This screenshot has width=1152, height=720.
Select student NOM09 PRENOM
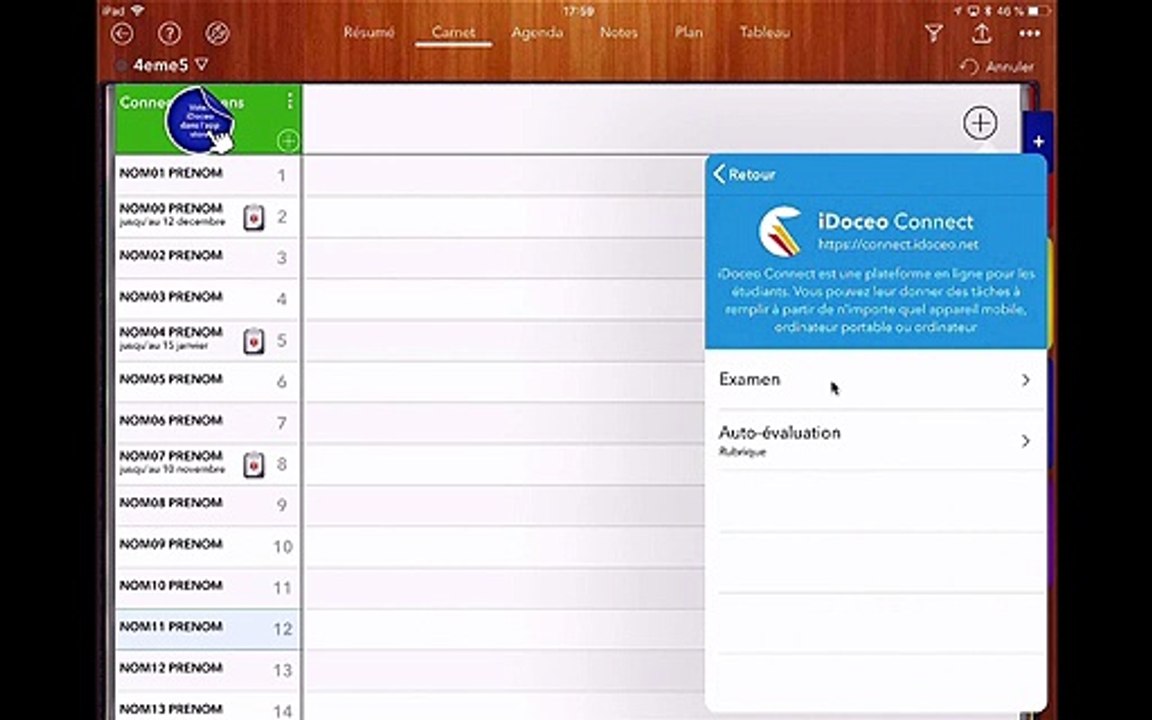click(171, 544)
